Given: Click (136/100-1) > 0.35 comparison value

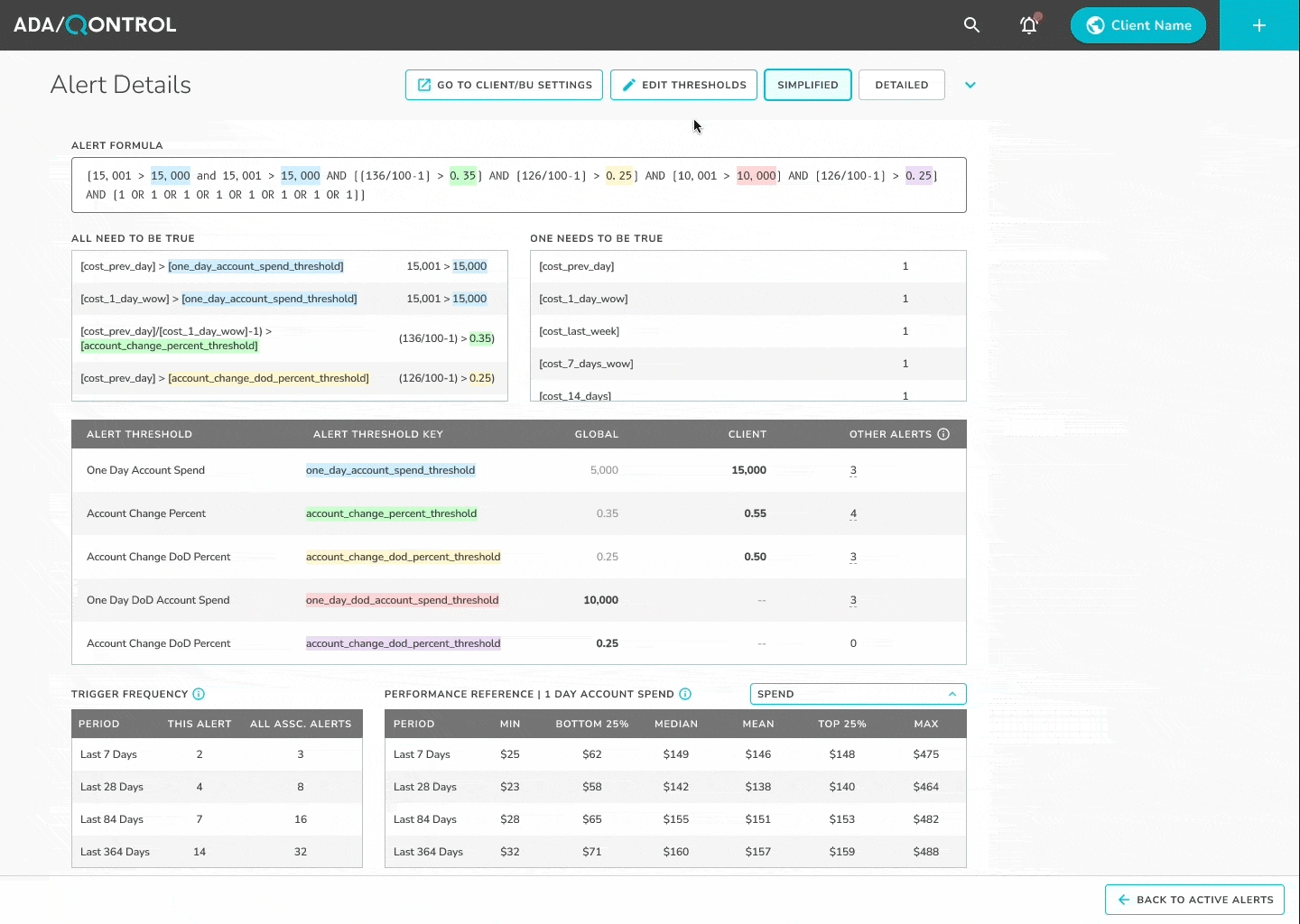Looking at the screenshot, I should [x=446, y=338].
